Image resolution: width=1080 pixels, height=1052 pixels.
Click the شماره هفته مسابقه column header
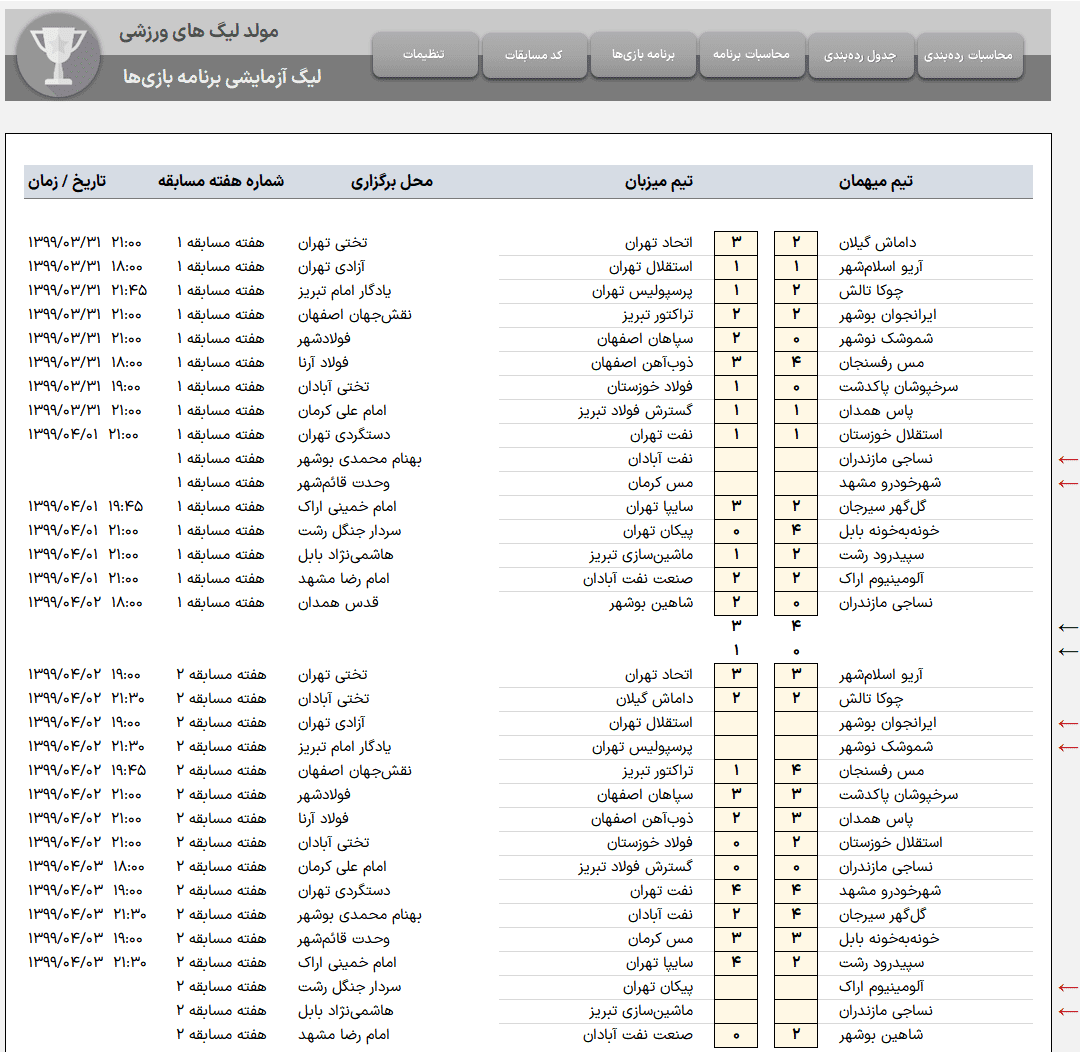tap(221, 181)
